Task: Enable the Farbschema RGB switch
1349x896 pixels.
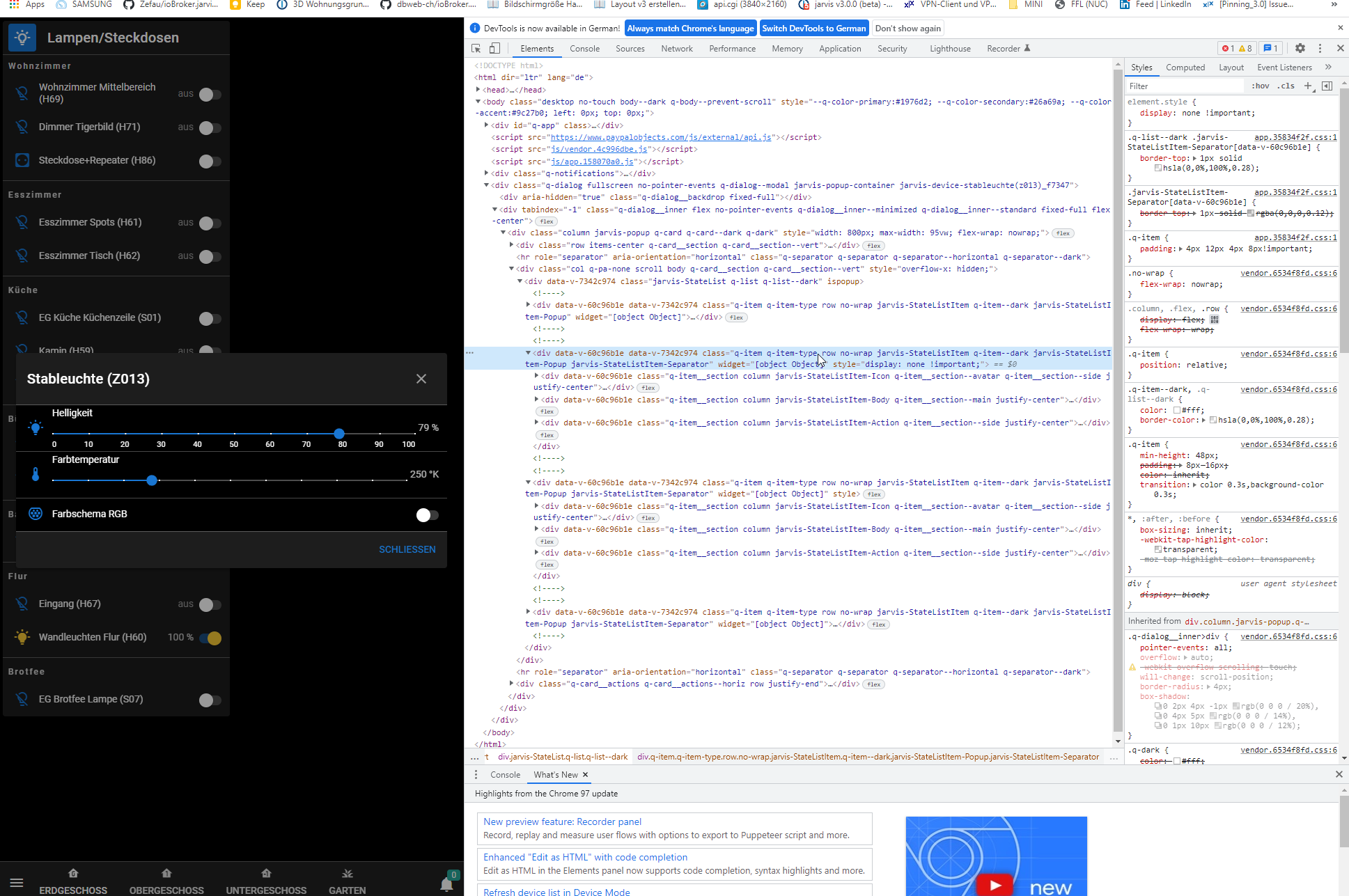Action: tap(427, 514)
